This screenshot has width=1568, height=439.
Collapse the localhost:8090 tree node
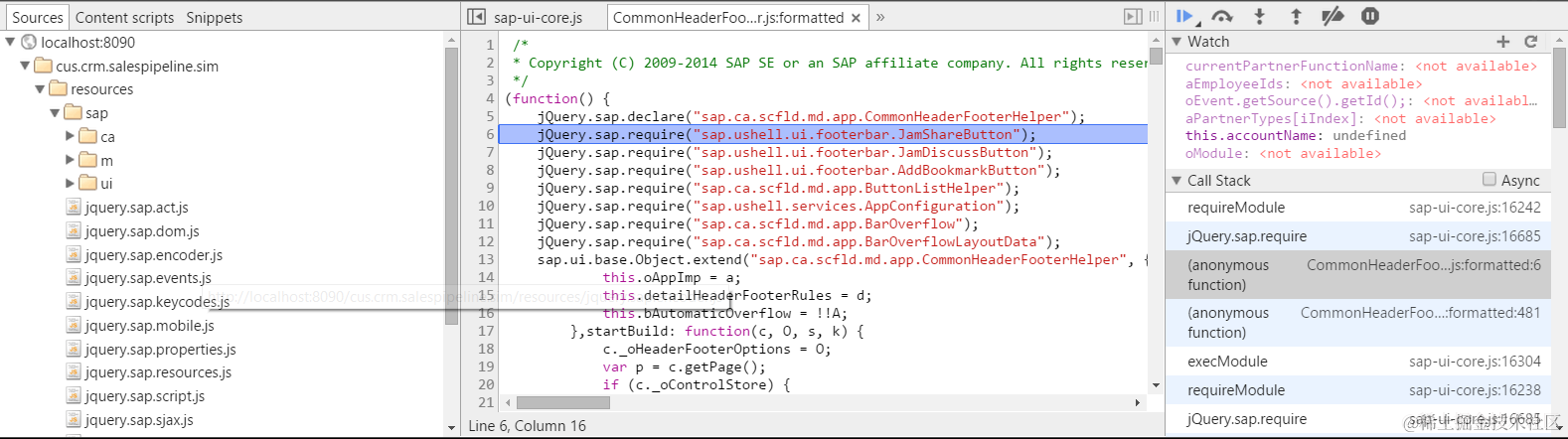click(x=10, y=42)
